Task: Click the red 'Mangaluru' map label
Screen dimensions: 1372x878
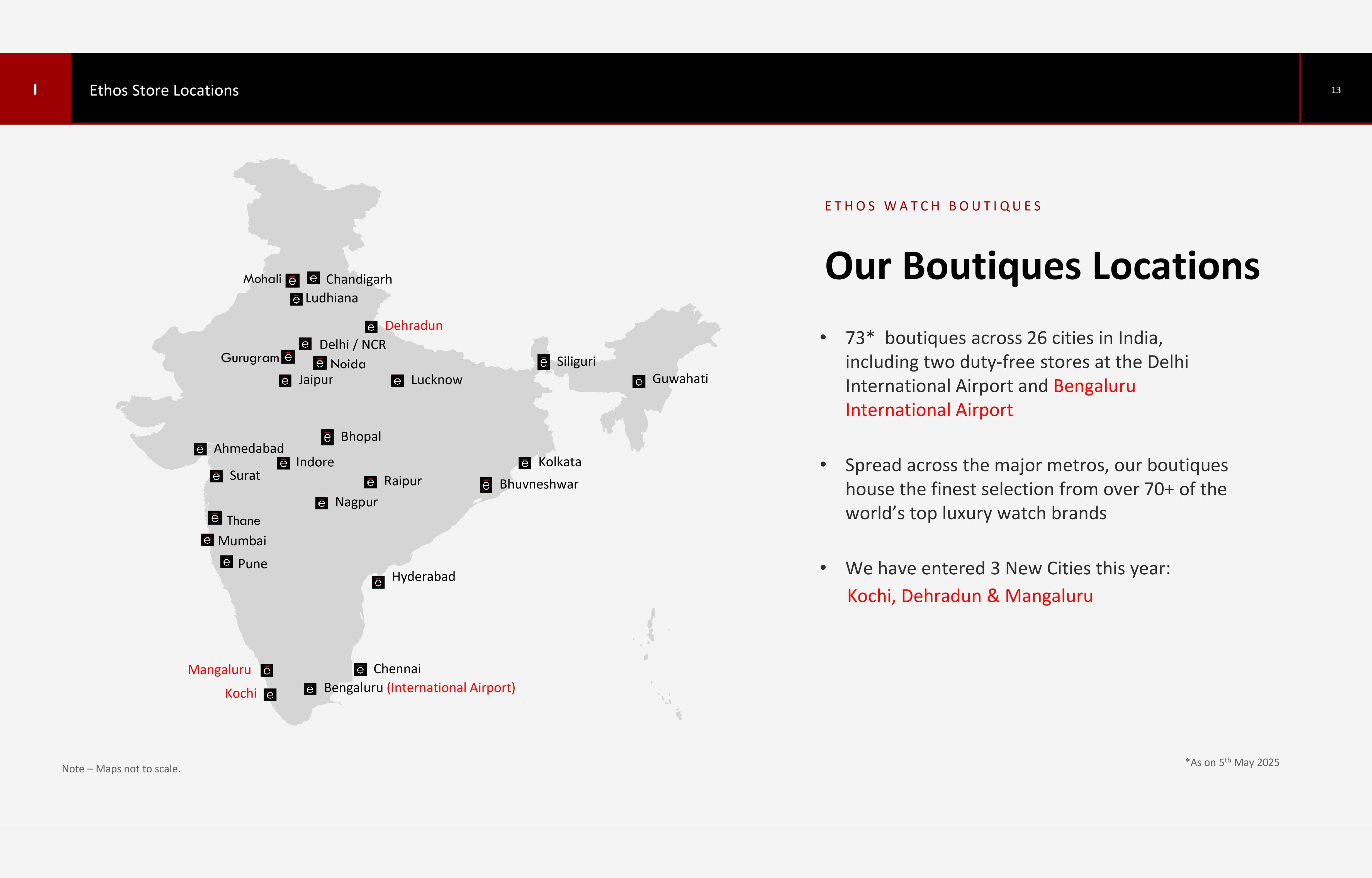Action: click(220, 670)
